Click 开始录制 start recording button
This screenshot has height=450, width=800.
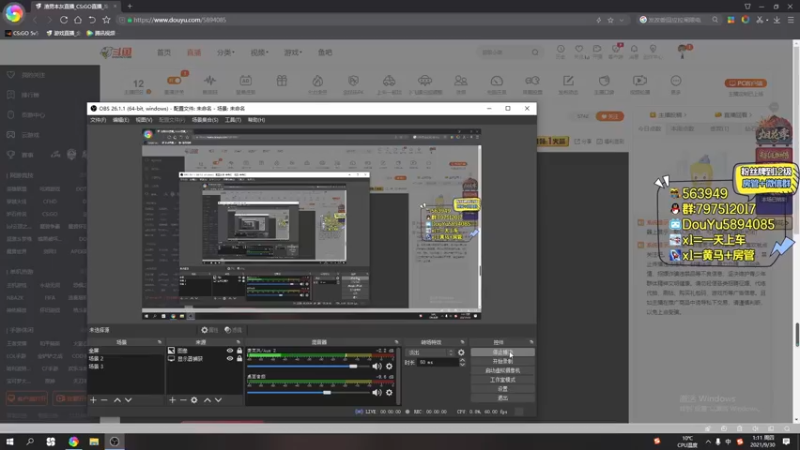pos(503,361)
